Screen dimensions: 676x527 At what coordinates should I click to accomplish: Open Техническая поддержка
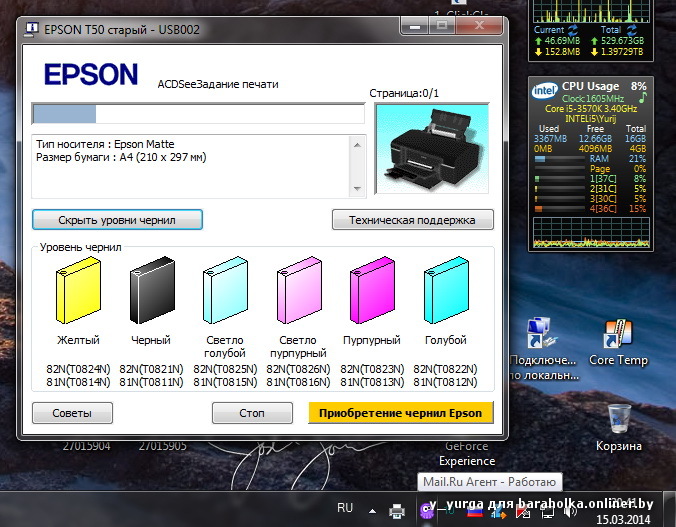[413, 220]
